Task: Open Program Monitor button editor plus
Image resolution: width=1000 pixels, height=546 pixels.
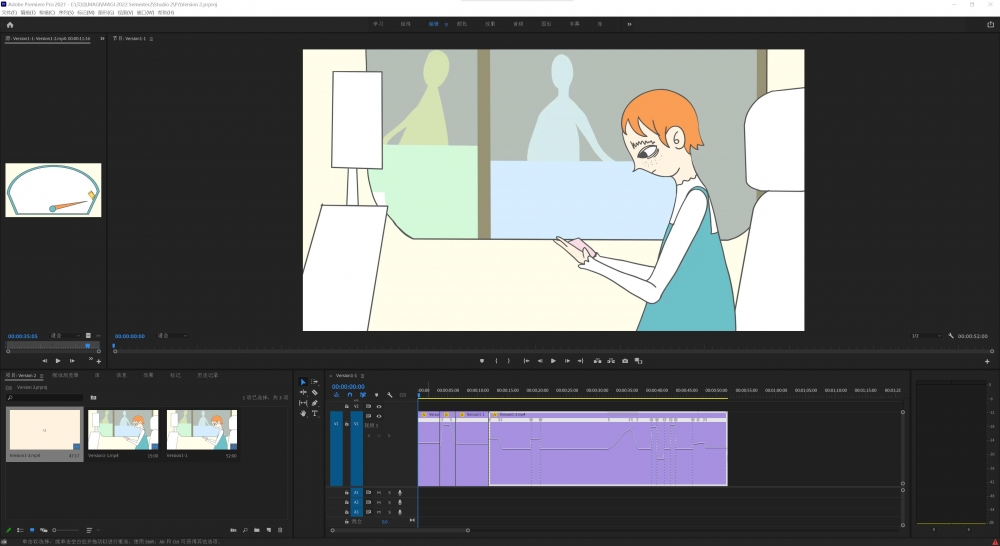Action: [x=987, y=362]
